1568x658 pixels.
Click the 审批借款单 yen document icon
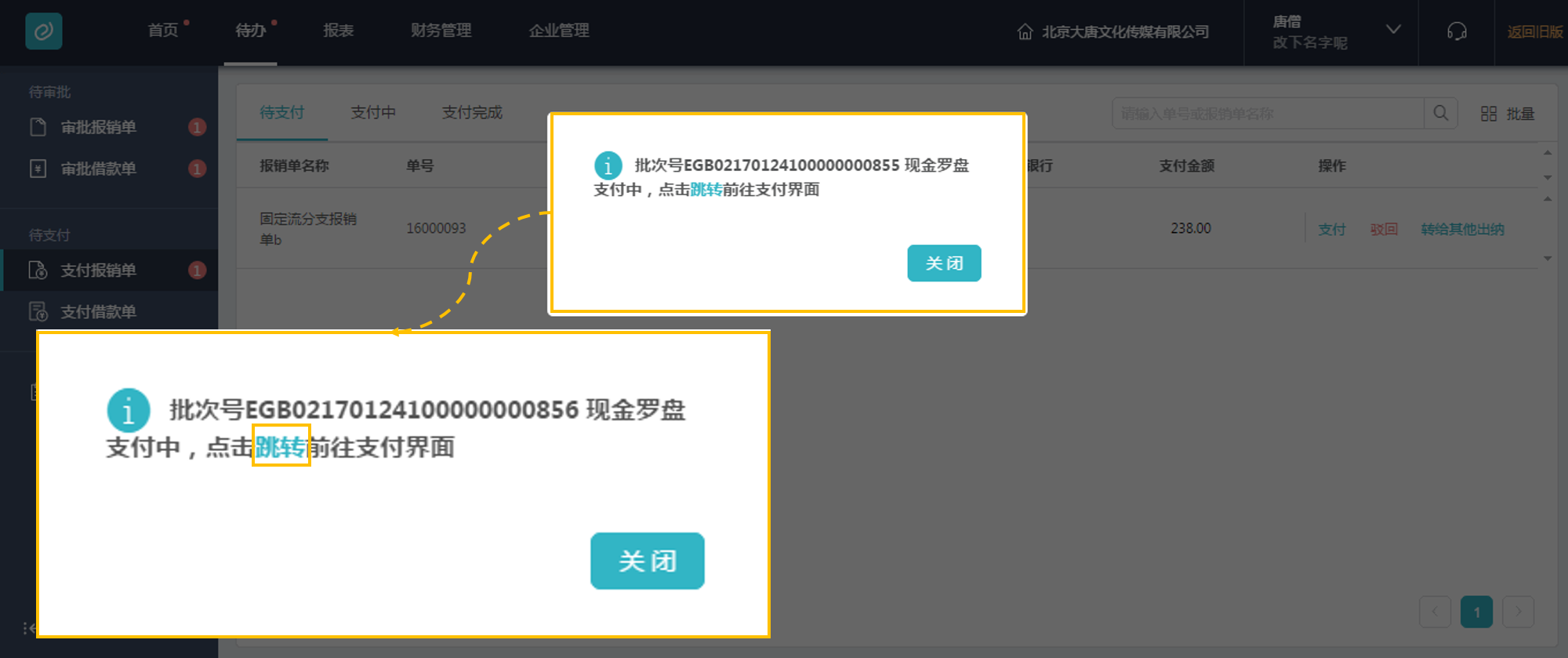point(38,169)
